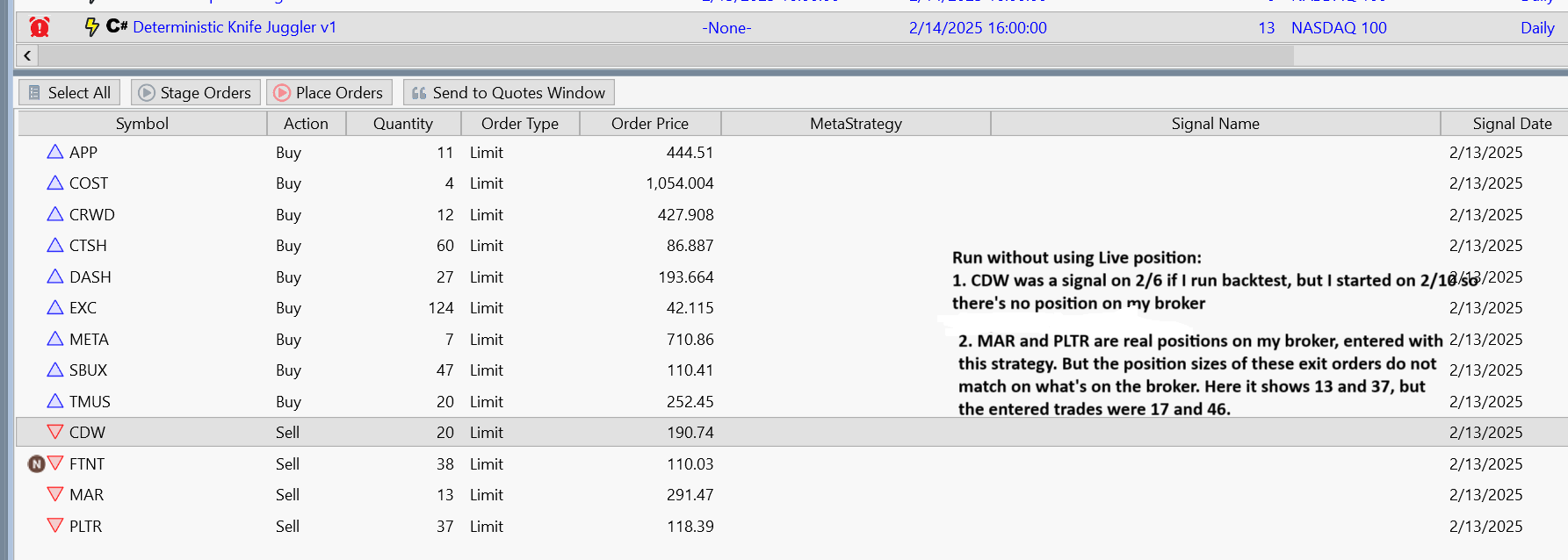1568x560 pixels.
Task: Click order price 291.47
Action: click(690, 495)
